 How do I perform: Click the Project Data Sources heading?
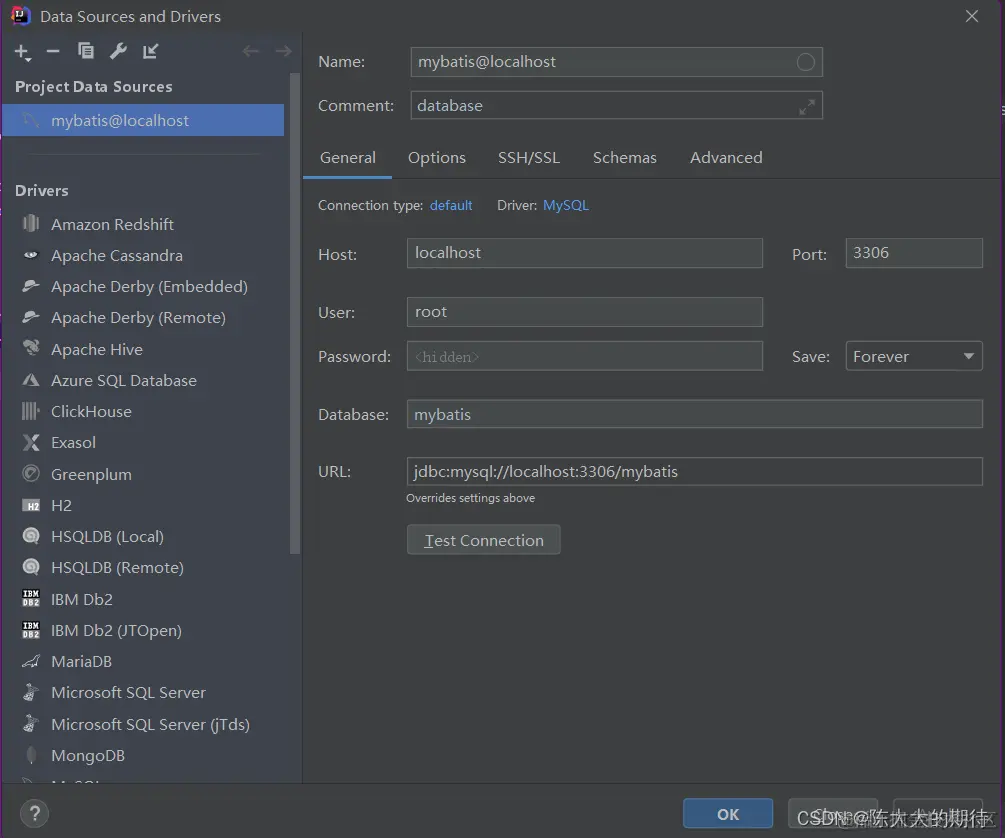click(94, 87)
